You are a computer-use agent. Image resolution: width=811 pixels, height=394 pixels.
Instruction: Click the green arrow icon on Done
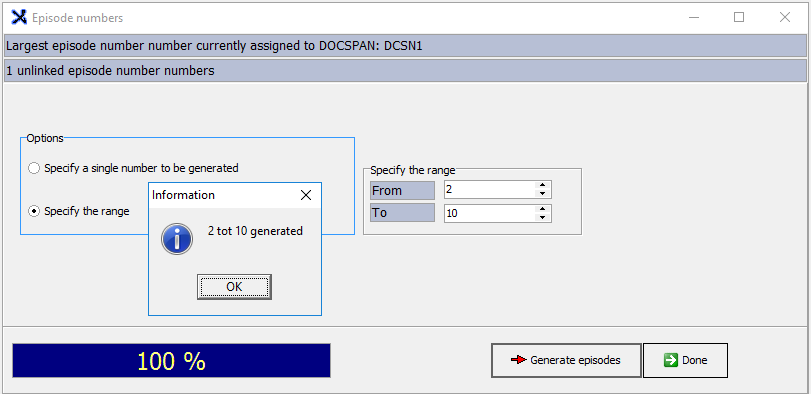(x=670, y=360)
